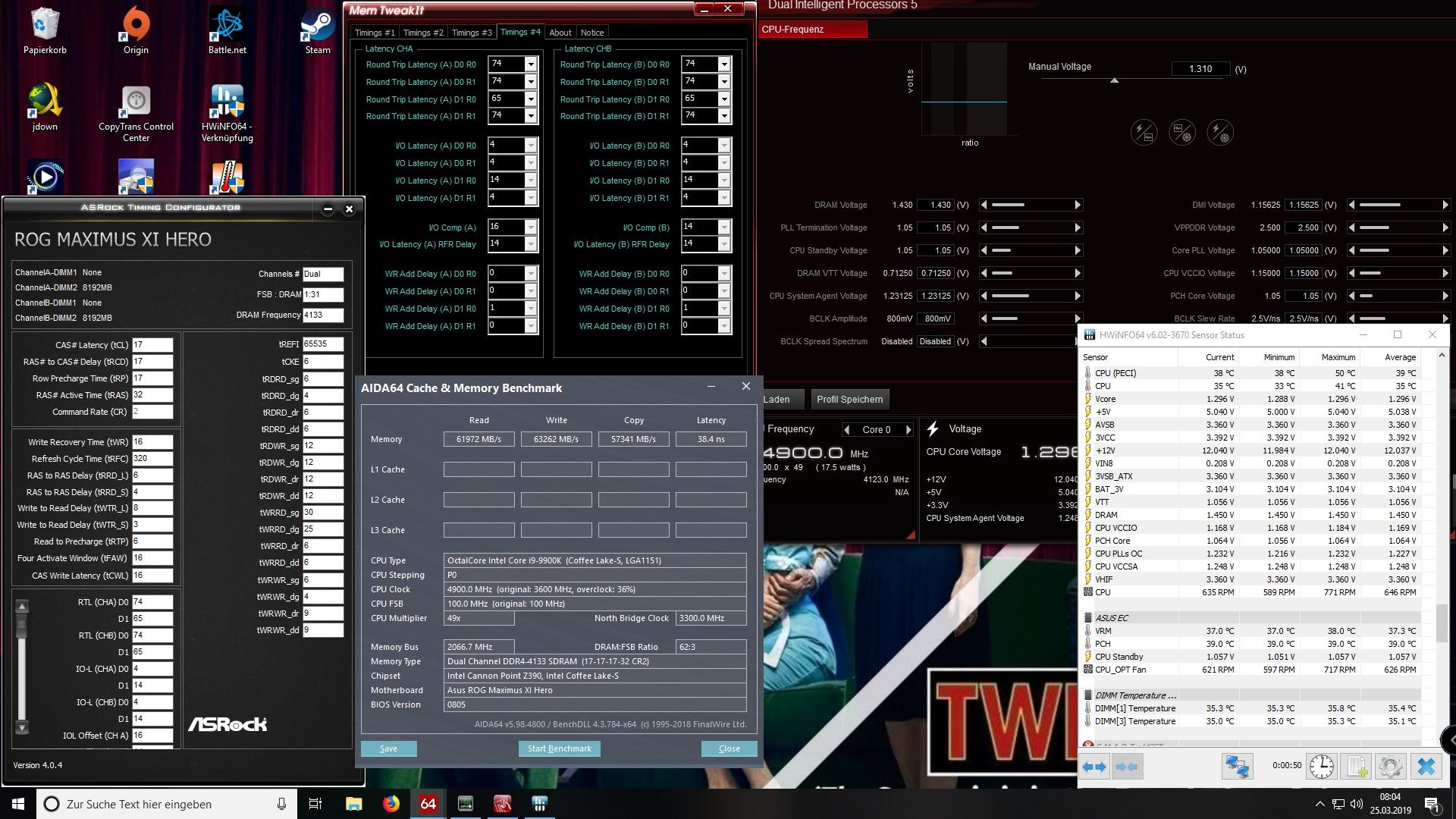This screenshot has height=819, width=1456.
Task: Click Save in AIDA64 benchmark
Action: 388,748
